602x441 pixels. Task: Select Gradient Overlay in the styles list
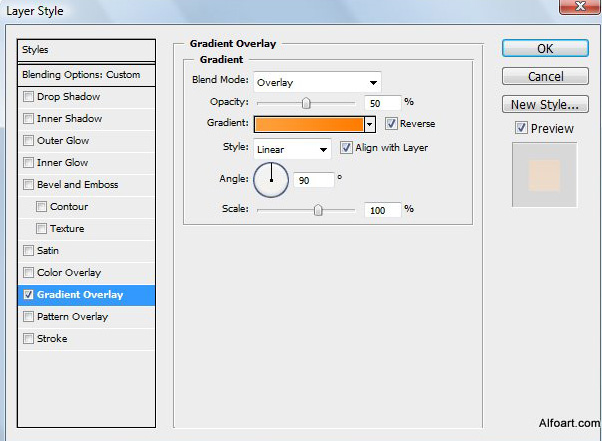point(88,295)
